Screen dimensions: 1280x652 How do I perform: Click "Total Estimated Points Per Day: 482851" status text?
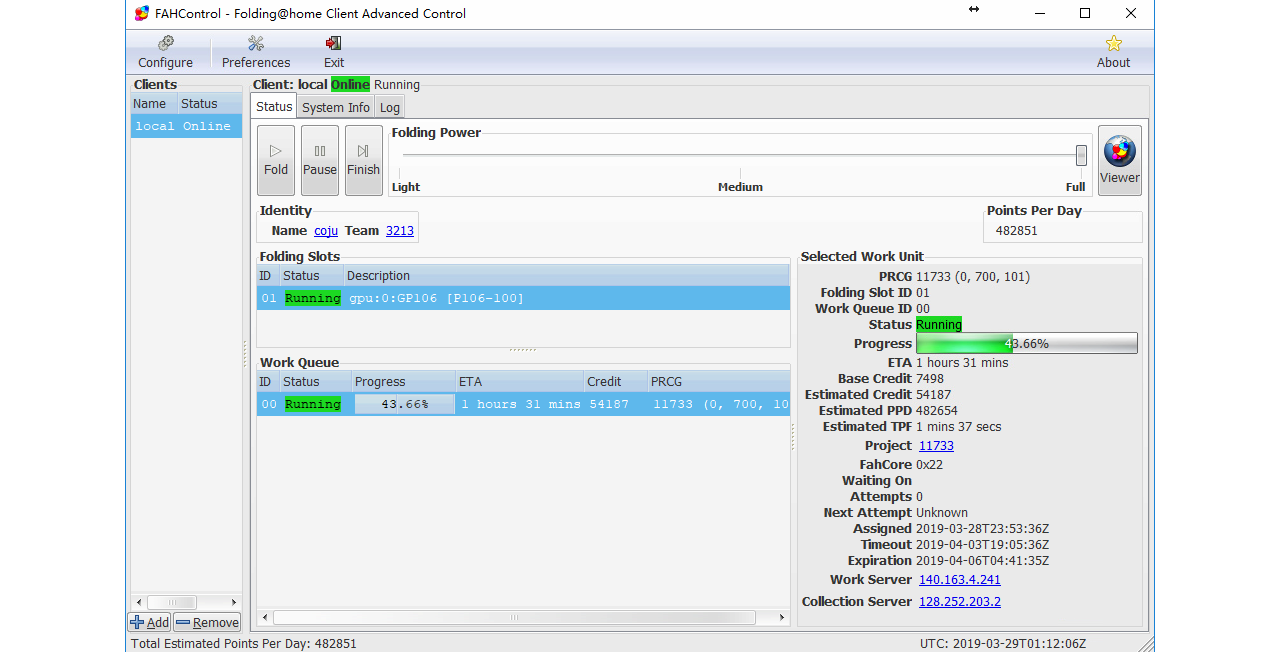point(244,644)
